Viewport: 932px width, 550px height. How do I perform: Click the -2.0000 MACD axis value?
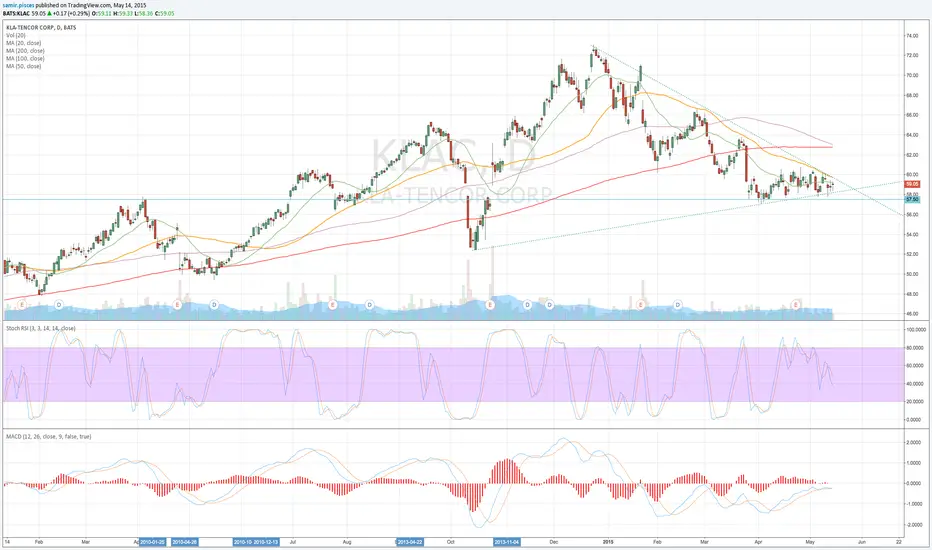click(914, 525)
